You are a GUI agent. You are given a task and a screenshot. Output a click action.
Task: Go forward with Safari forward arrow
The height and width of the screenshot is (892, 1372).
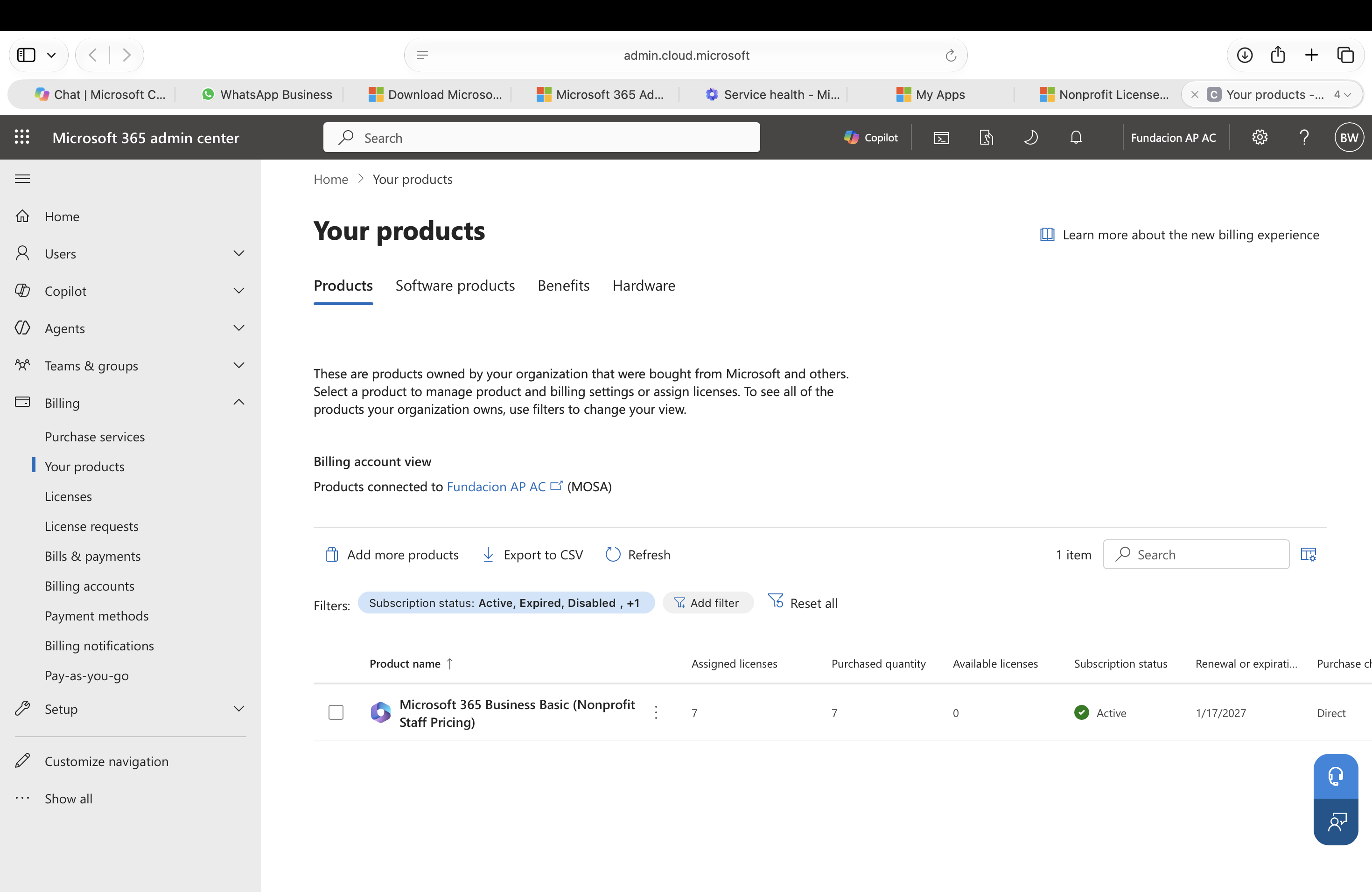coord(127,55)
